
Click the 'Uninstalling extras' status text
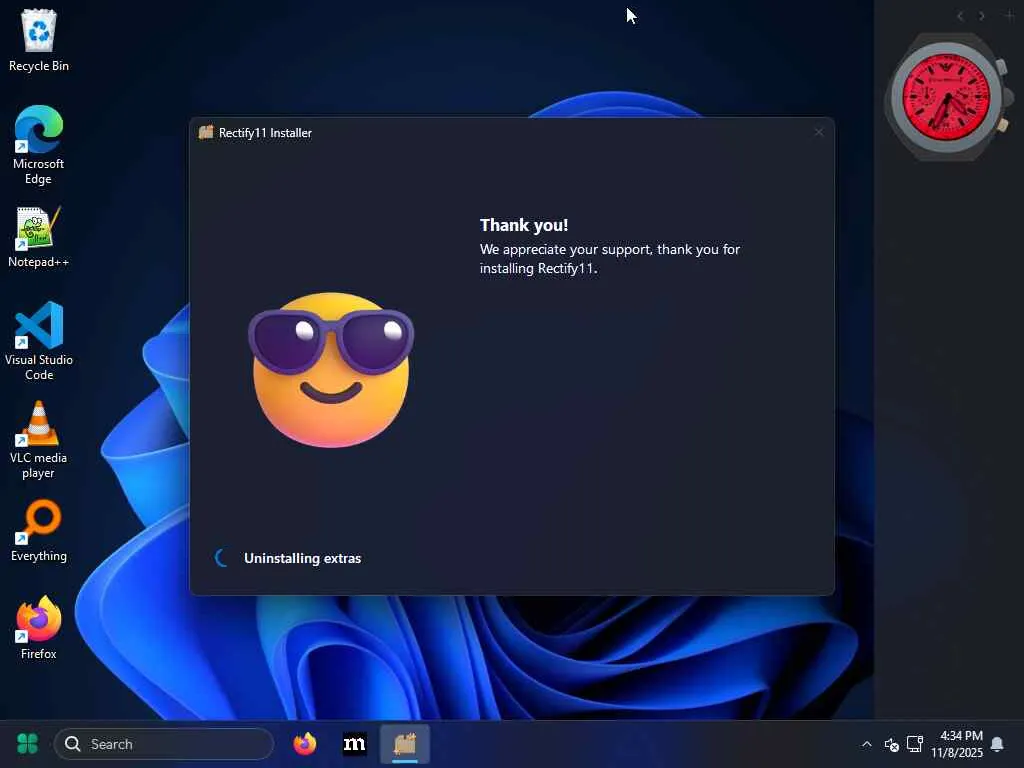coord(302,558)
